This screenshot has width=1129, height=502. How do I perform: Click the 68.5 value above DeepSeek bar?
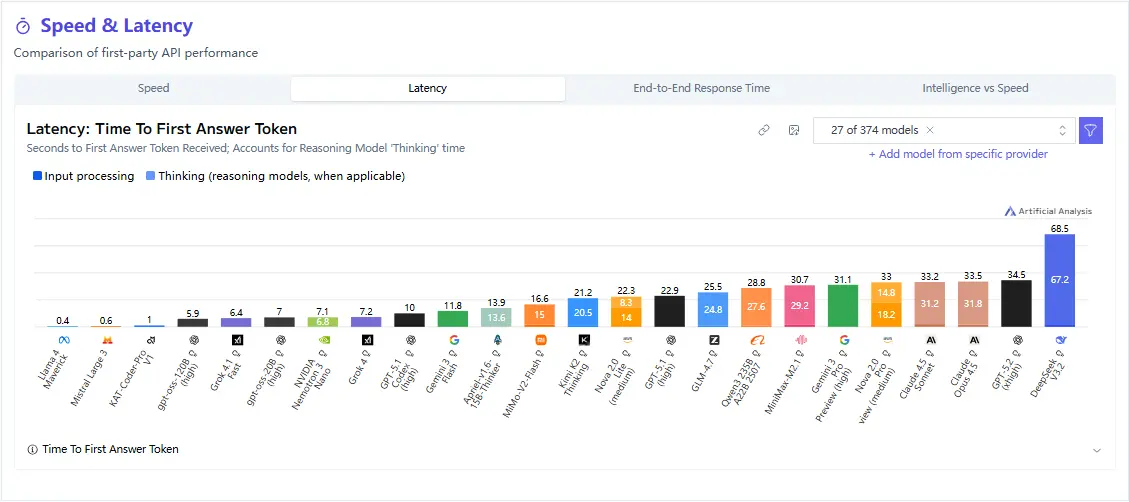[x=1060, y=228]
